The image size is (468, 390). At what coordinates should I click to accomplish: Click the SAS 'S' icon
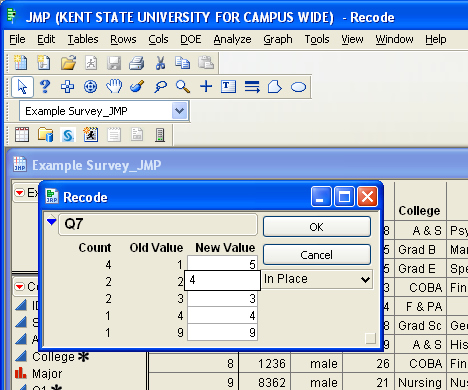[68, 135]
